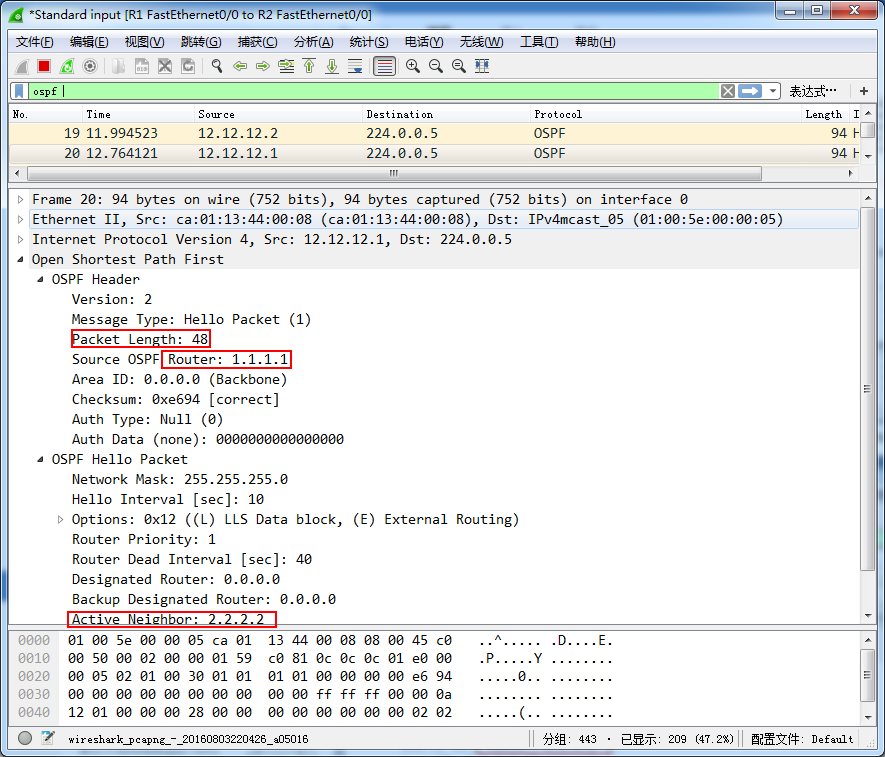Open the 分析(A) menu

pyautogui.click(x=313, y=42)
